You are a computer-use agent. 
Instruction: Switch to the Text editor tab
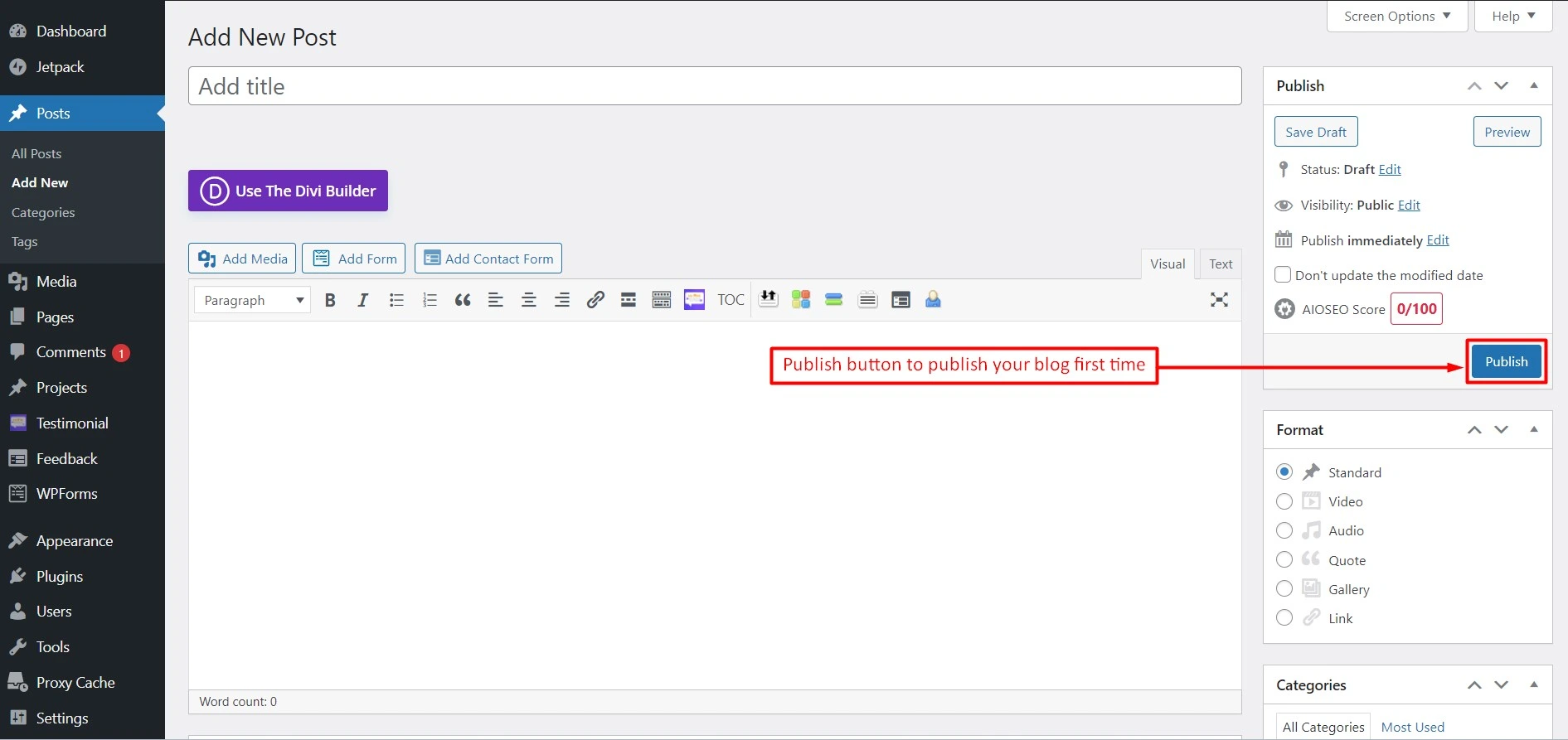(x=1221, y=264)
